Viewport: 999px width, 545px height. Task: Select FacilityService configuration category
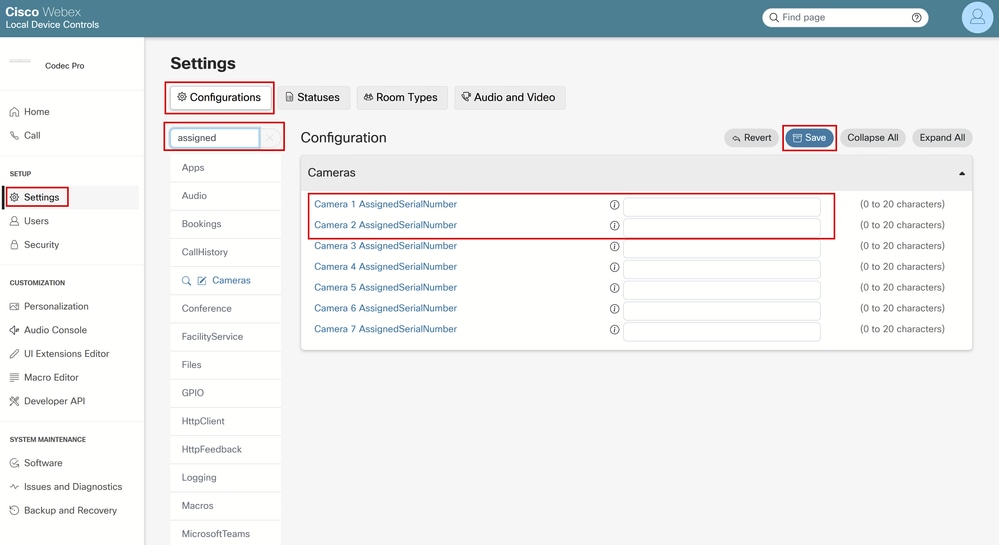226,337
